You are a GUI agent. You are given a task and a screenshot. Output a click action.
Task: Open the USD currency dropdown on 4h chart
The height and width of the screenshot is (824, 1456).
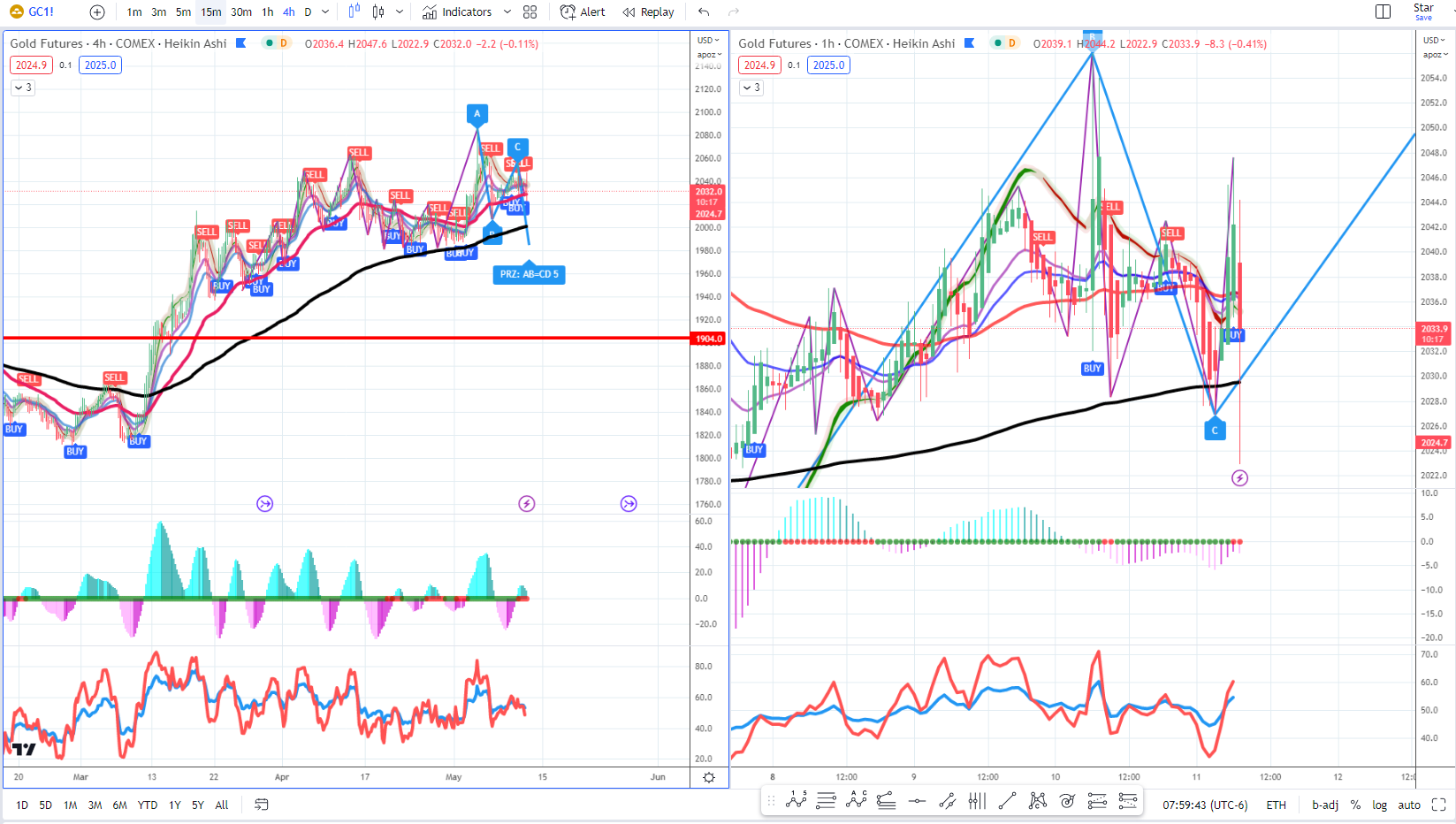tap(708, 40)
